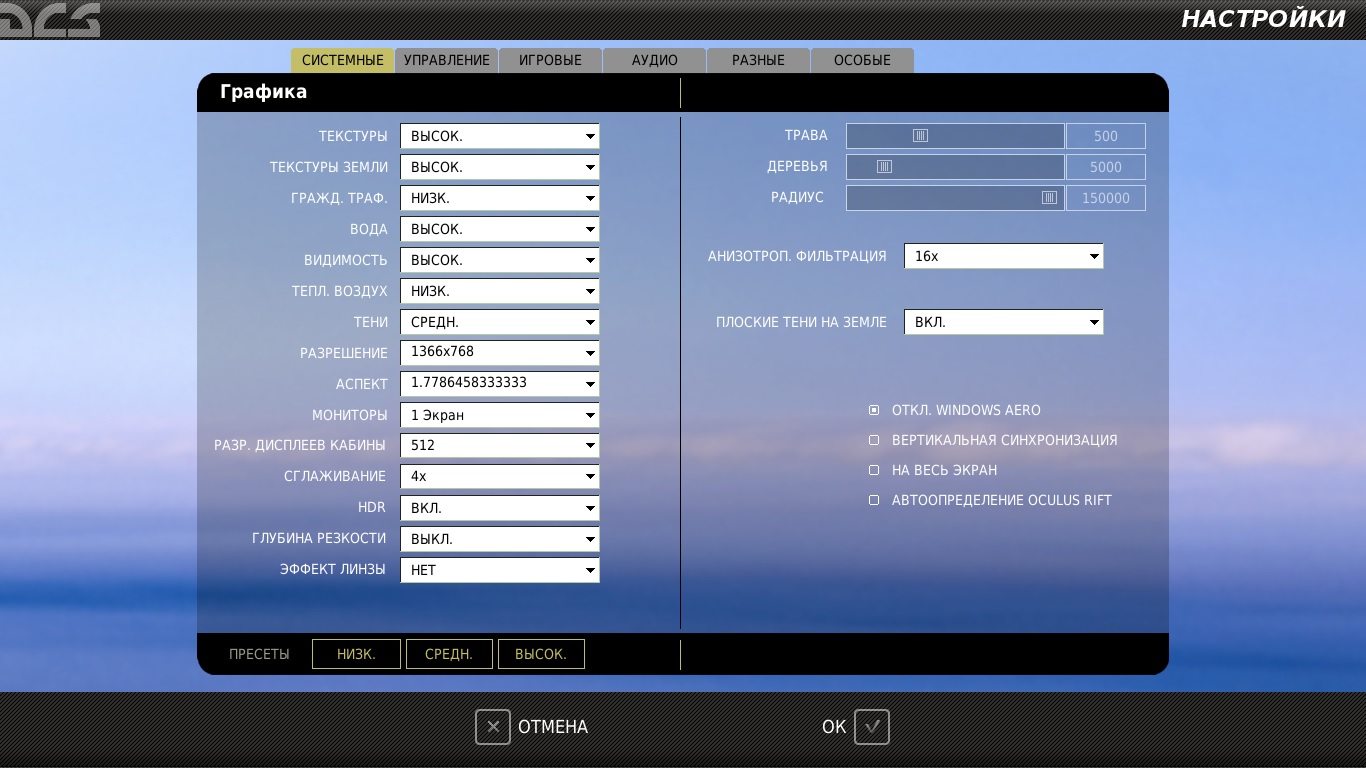Open the ТЕКСТУРЫ dropdown

coord(500,136)
